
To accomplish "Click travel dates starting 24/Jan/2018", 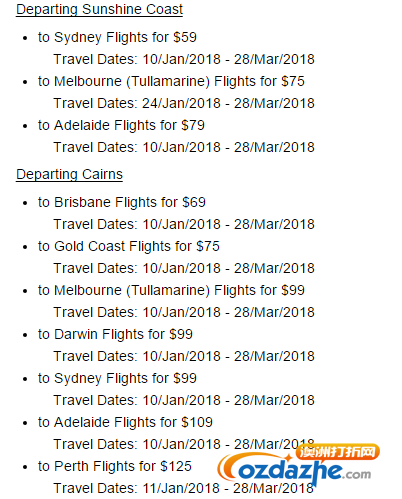I will (x=184, y=103).
